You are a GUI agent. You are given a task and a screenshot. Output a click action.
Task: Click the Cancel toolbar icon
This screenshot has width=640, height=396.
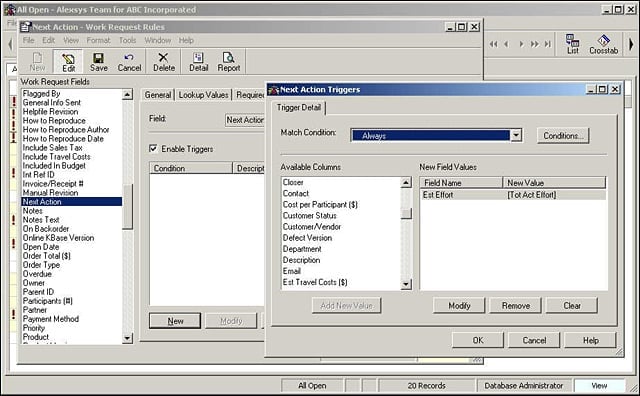pyautogui.click(x=129, y=62)
